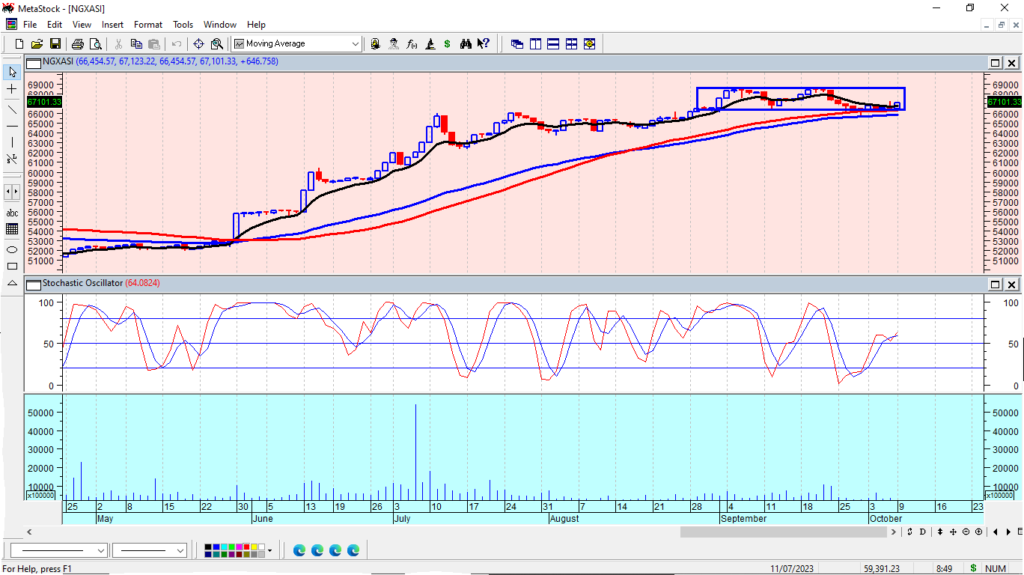Screen dimensions: 1024x575
Task: Save the chart with the floppy disk icon
Action: tap(55, 44)
